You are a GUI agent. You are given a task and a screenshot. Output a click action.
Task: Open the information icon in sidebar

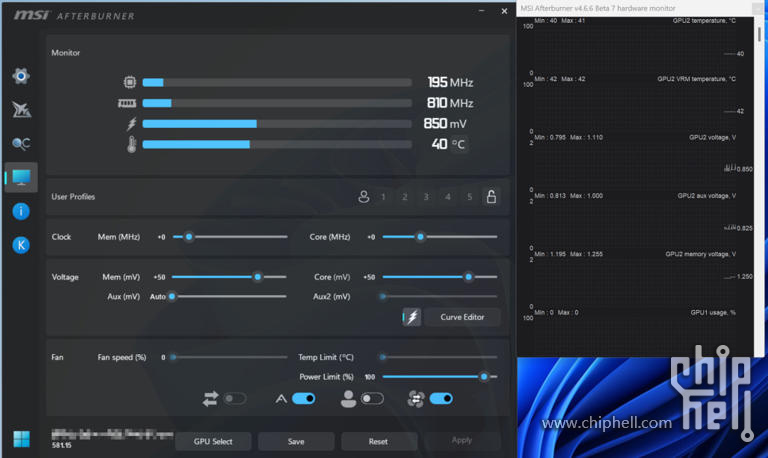click(x=21, y=211)
